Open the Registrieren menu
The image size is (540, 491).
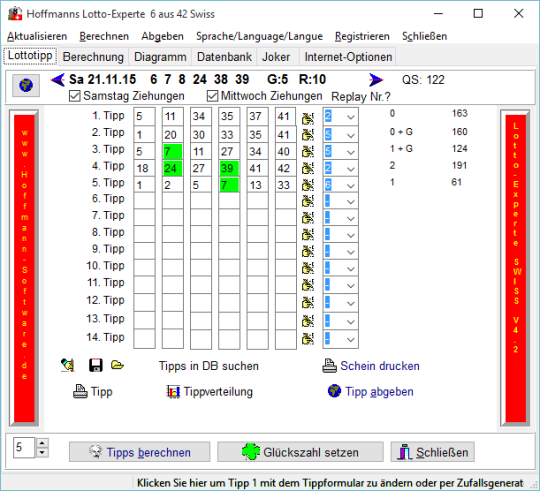pos(362,36)
